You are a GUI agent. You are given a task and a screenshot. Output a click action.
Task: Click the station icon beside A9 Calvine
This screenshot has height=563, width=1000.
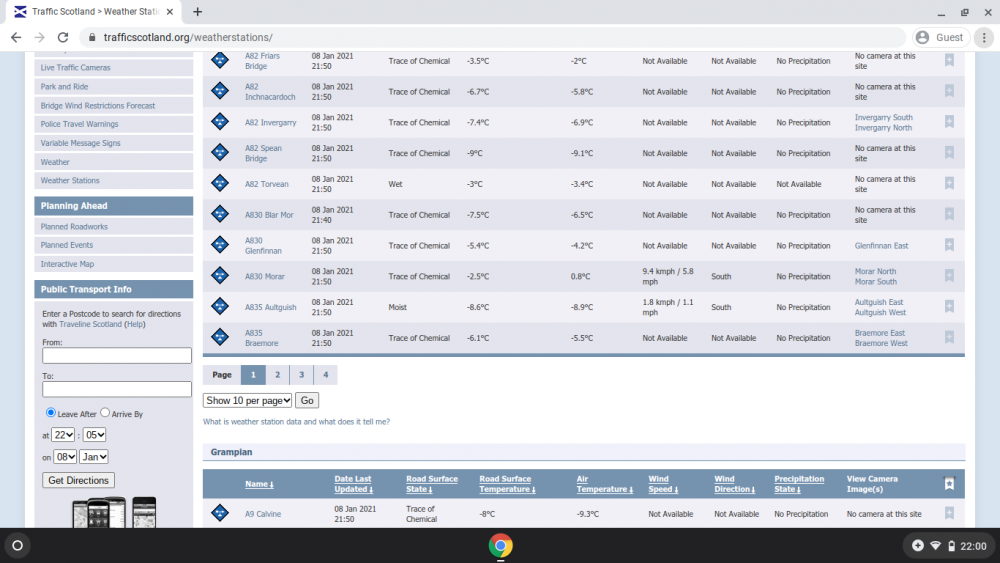219,513
